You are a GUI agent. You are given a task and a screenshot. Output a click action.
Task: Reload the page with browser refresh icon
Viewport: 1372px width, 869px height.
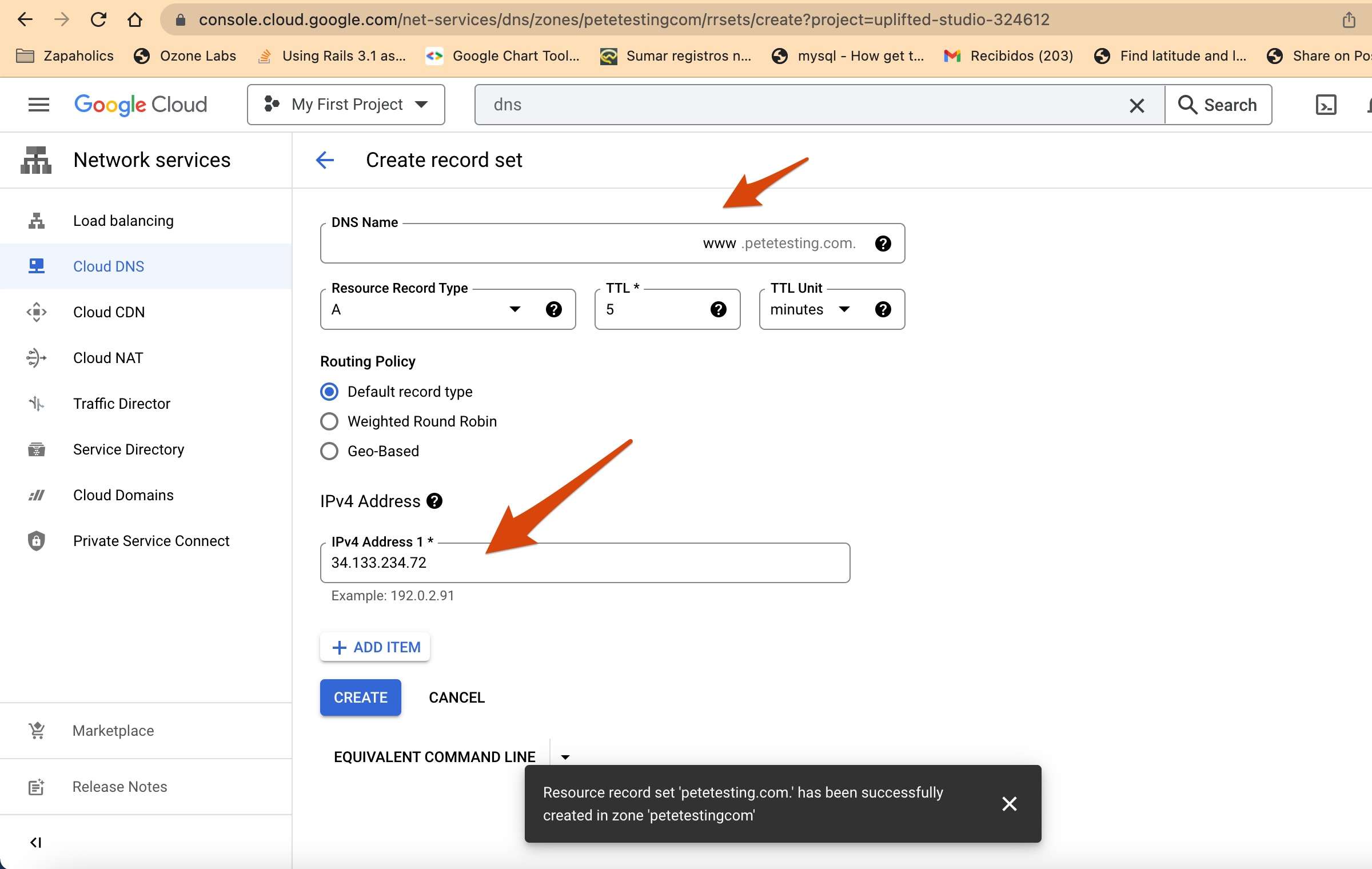pos(98,19)
